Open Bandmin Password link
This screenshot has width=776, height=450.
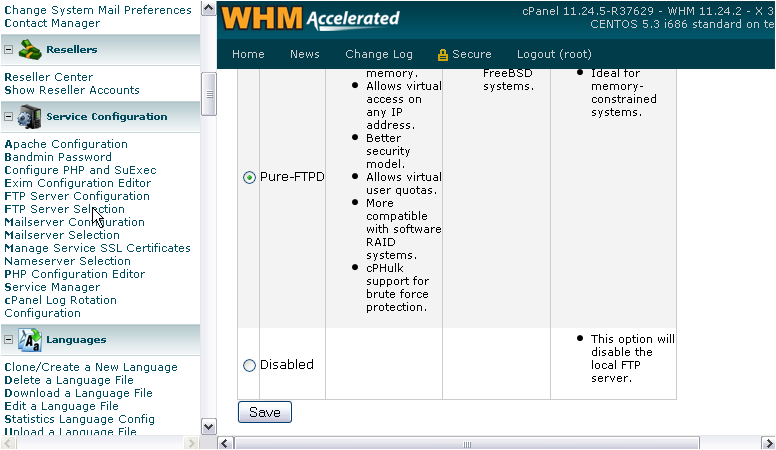coord(58,157)
